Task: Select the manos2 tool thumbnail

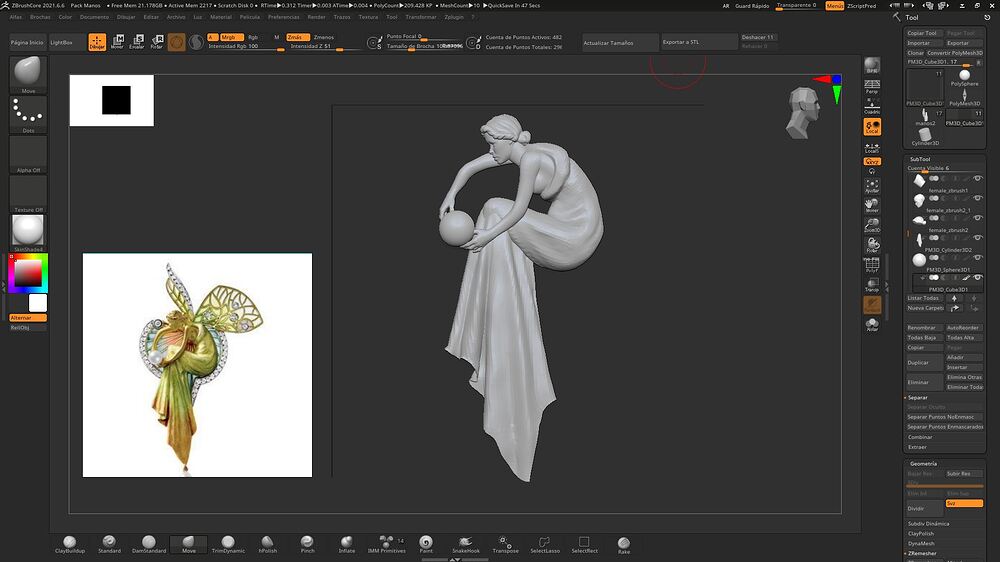Action: click(925, 118)
